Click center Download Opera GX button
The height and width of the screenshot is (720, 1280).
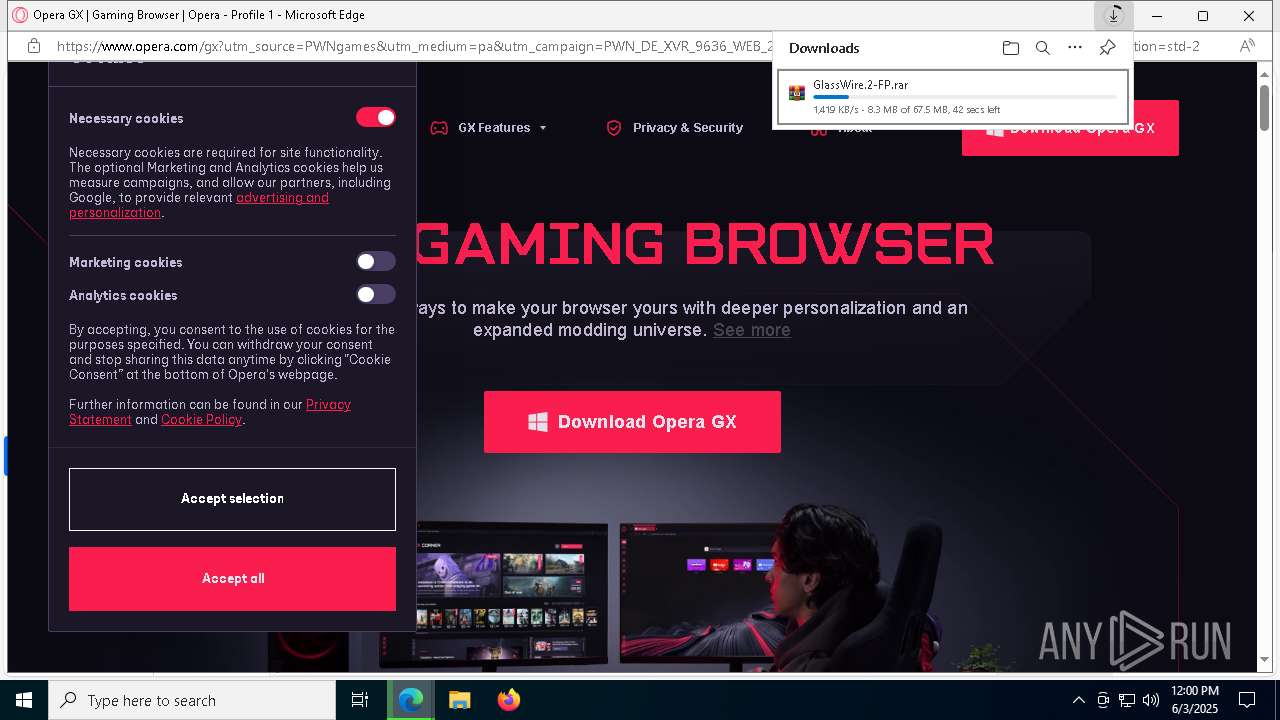point(632,422)
